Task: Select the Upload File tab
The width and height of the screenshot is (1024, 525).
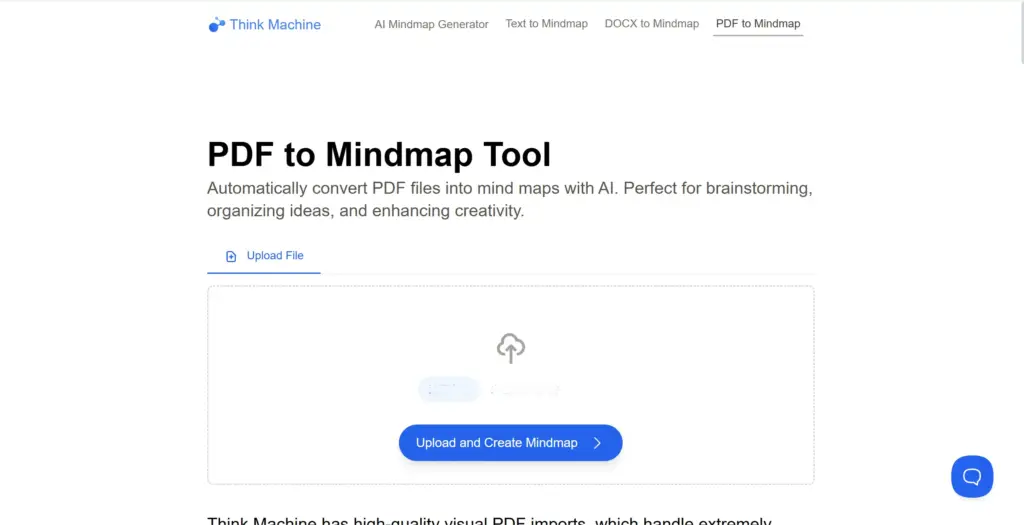Action: [x=264, y=256]
